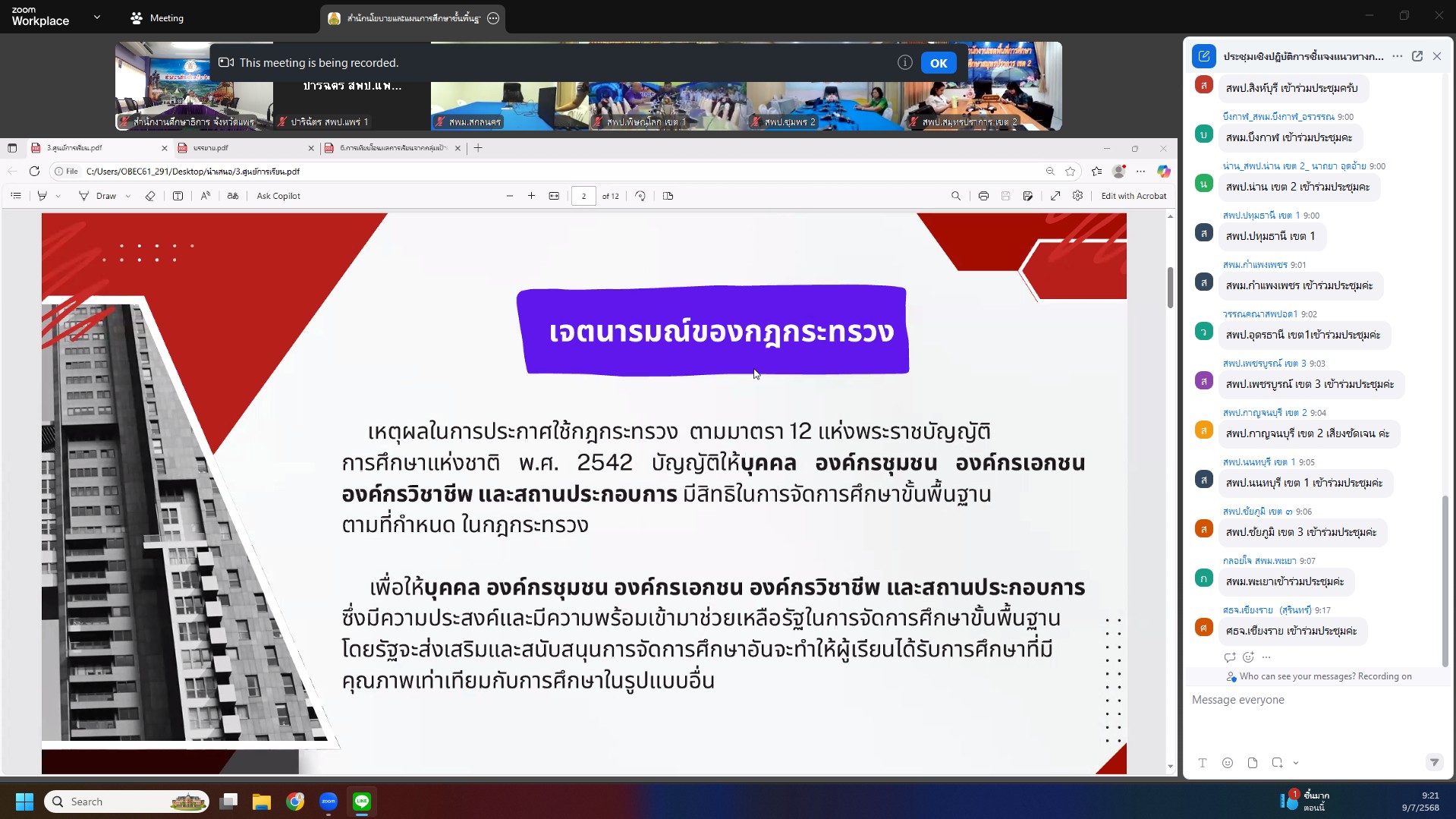The image size is (1456, 819).
Task: Print the PDF document
Action: 983,196
